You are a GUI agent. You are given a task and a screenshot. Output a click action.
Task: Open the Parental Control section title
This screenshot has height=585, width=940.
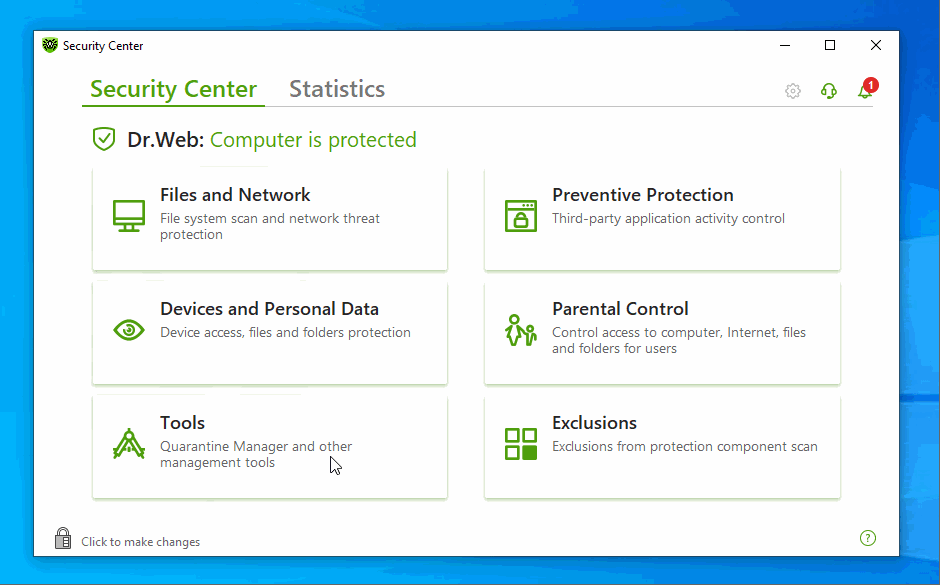click(x=620, y=309)
